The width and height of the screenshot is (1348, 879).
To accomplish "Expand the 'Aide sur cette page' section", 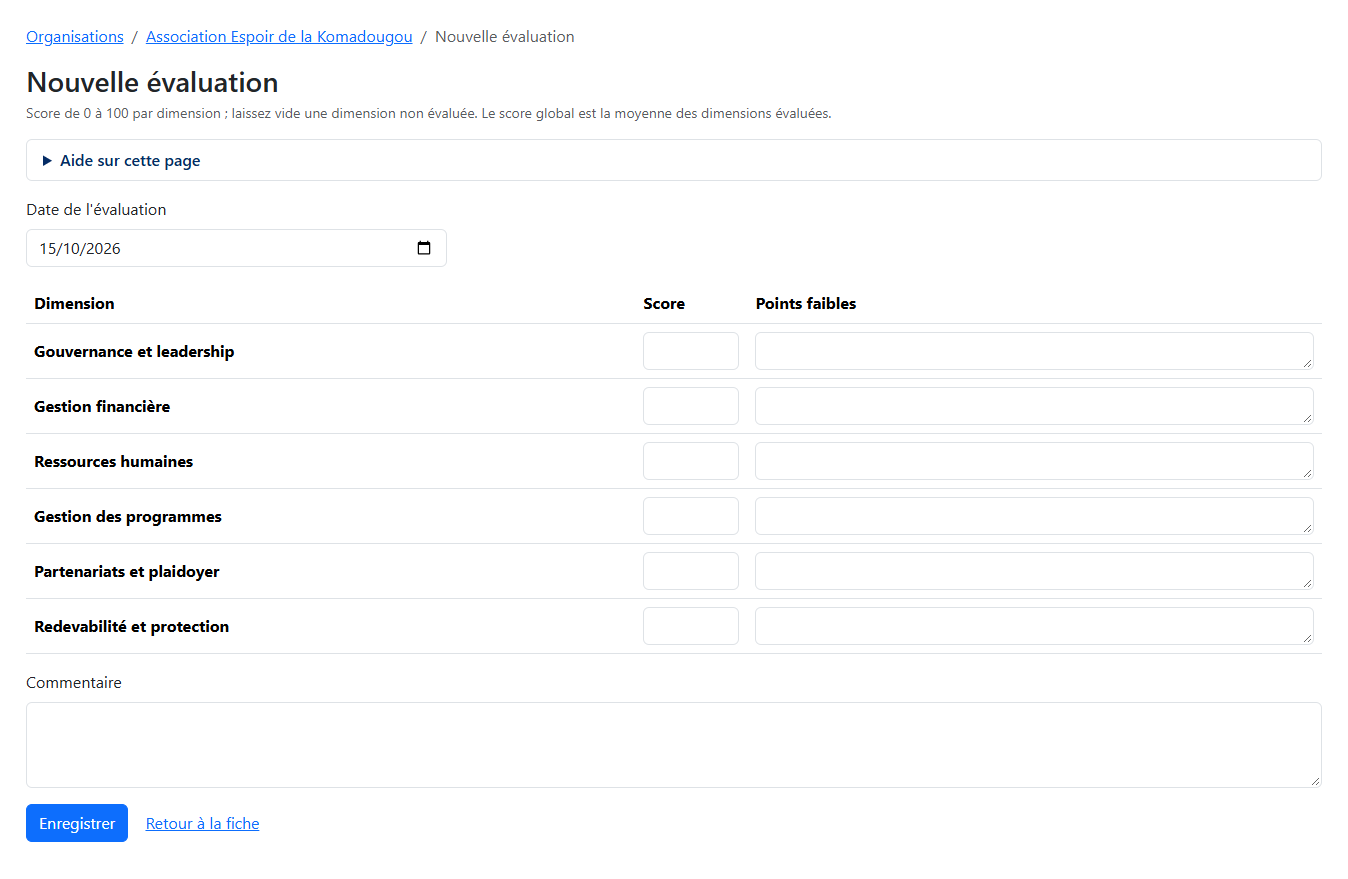I will pos(673,160).
